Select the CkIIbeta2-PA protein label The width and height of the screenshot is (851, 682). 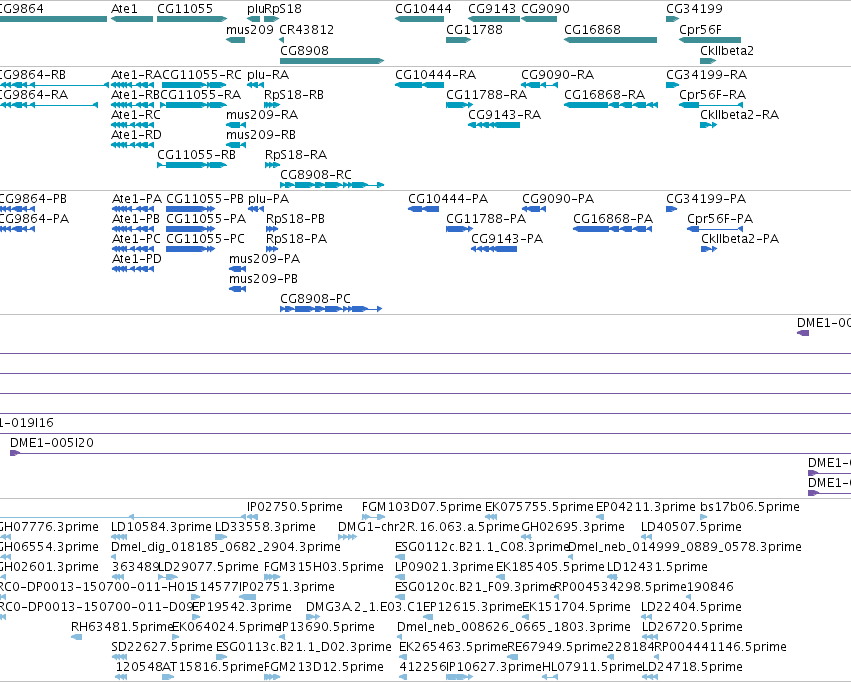(740, 239)
